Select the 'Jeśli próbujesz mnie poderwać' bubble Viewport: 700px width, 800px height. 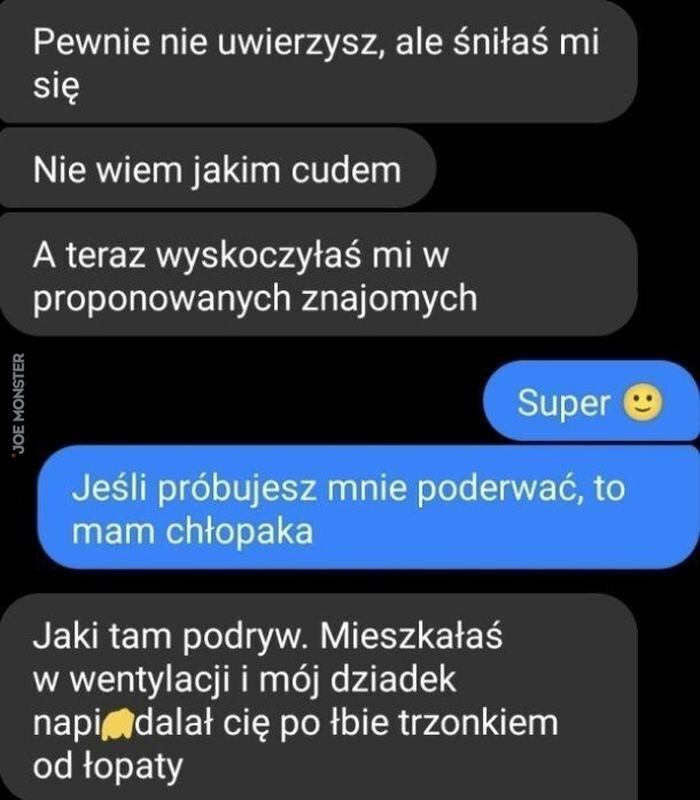(368, 507)
